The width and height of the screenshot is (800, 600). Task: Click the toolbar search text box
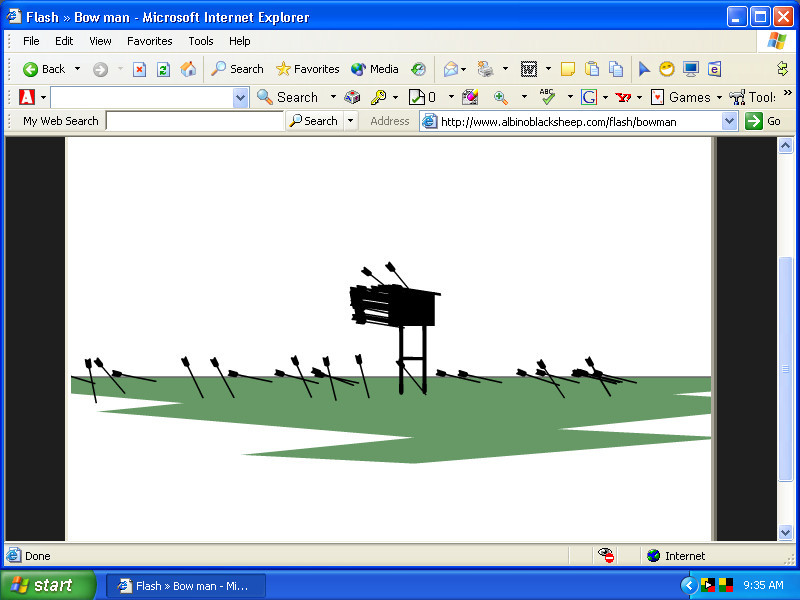pyautogui.click(x=142, y=97)
